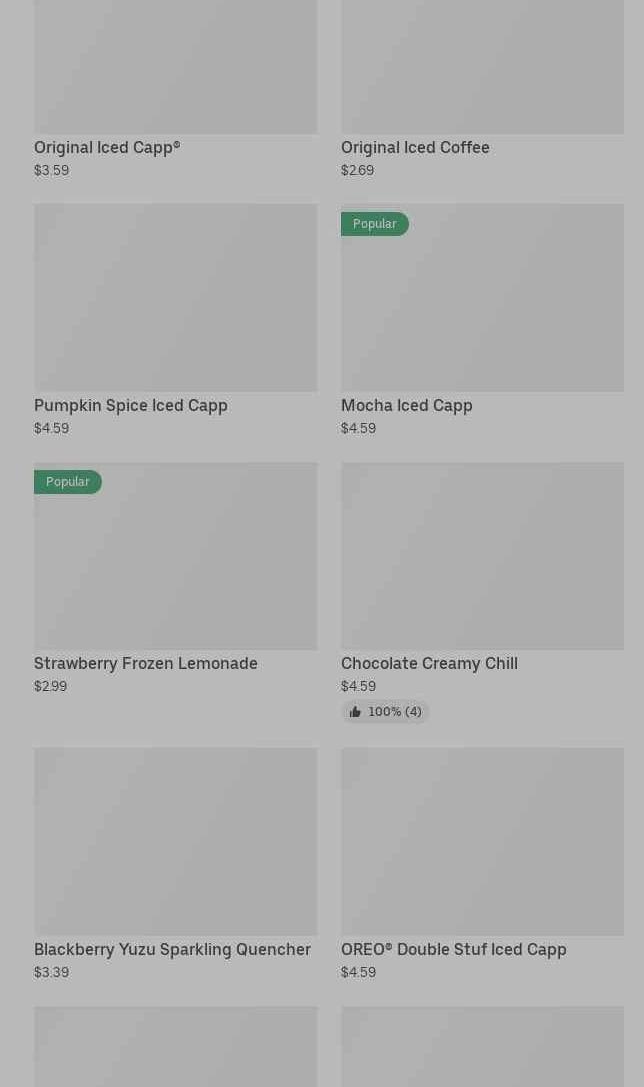Click the thumbs-up icon under Chocolate Creamy Chill
Image resolution: width=644 pixels, height=1087 pixels.
[355, 712]
